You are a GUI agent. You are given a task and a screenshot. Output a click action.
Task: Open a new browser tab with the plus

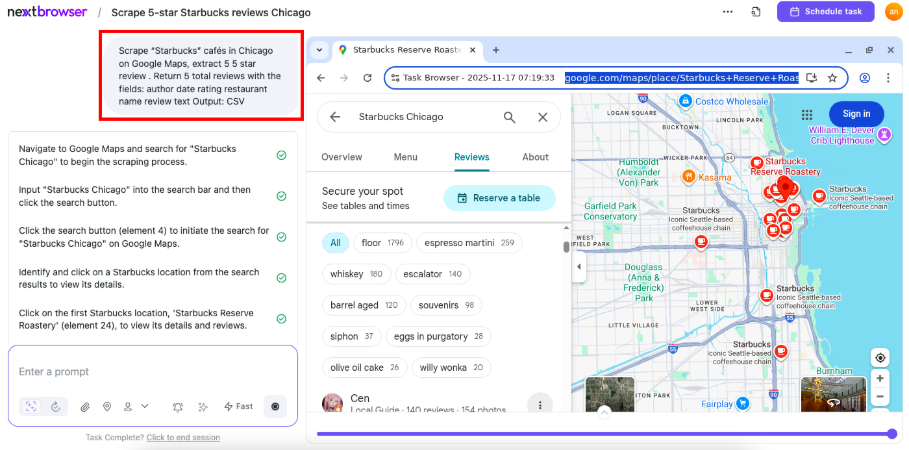(x=496, y=50)
